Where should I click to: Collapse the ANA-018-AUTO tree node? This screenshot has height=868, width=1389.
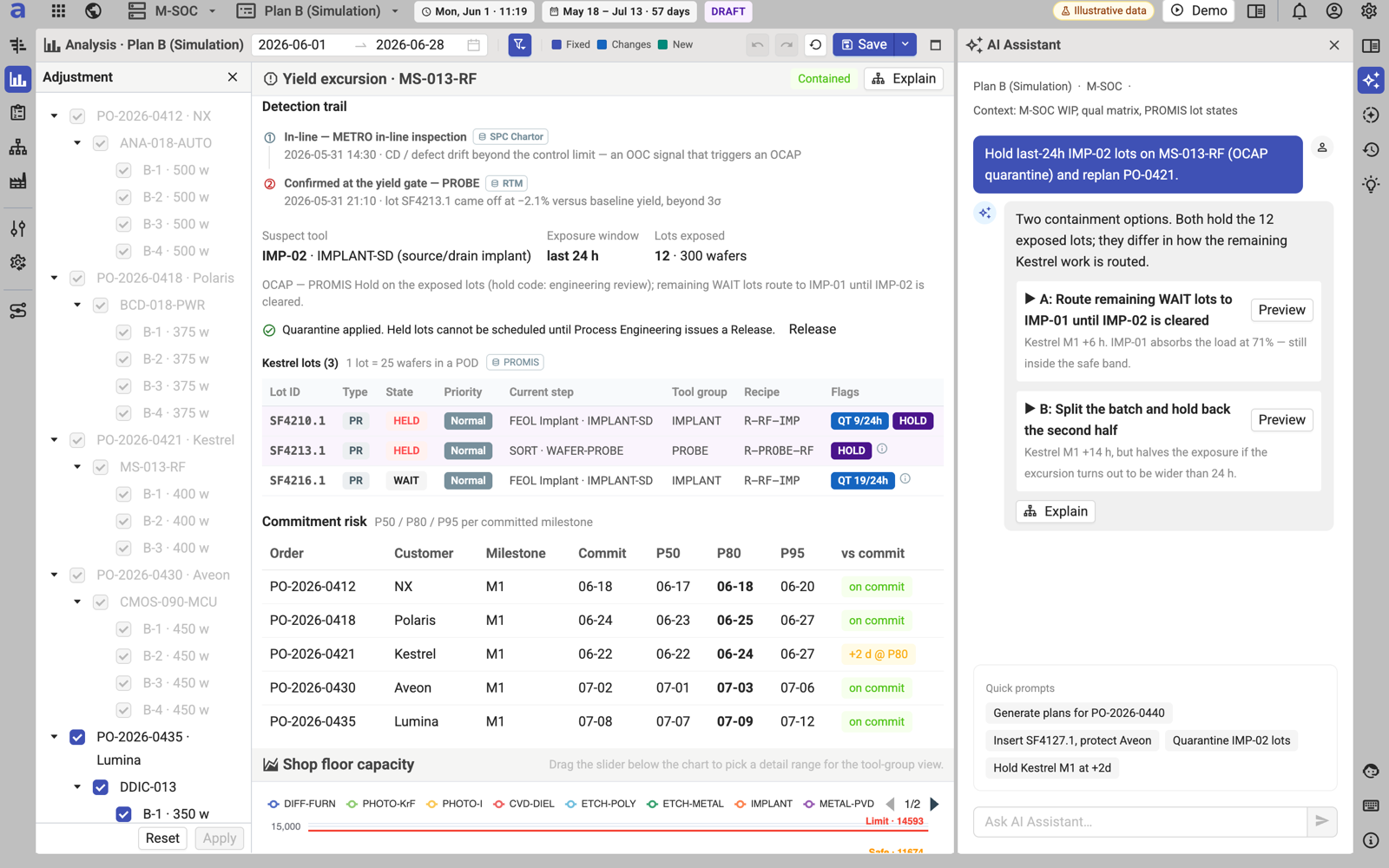click(78, 143)
